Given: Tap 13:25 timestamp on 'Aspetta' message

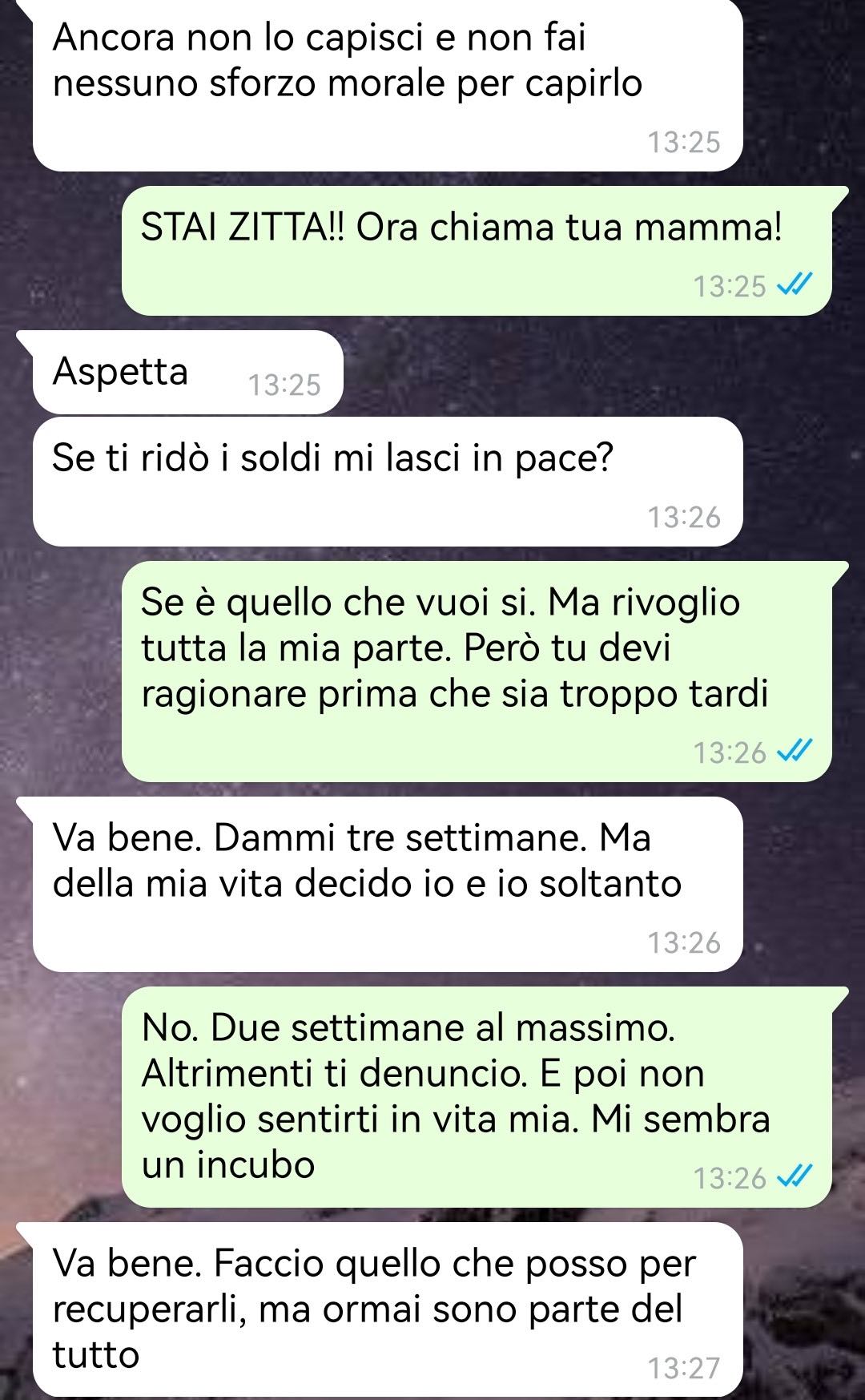Looking at the screenshot, I should coord(284,385).
